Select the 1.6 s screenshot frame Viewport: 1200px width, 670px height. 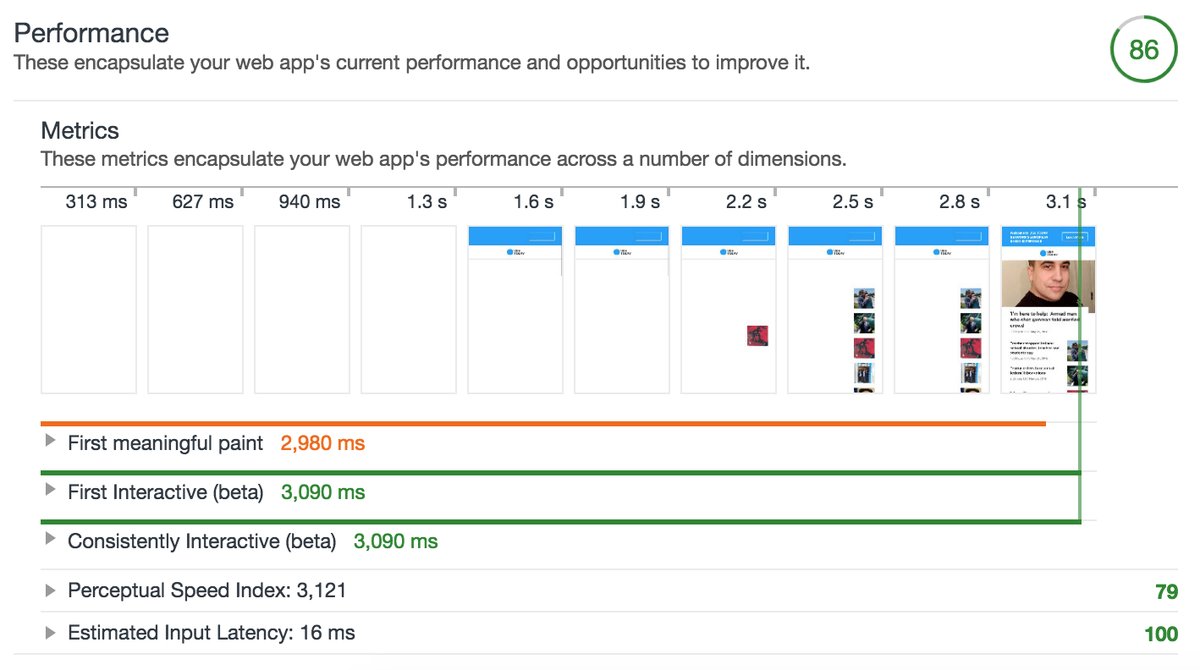click(515, 309)
